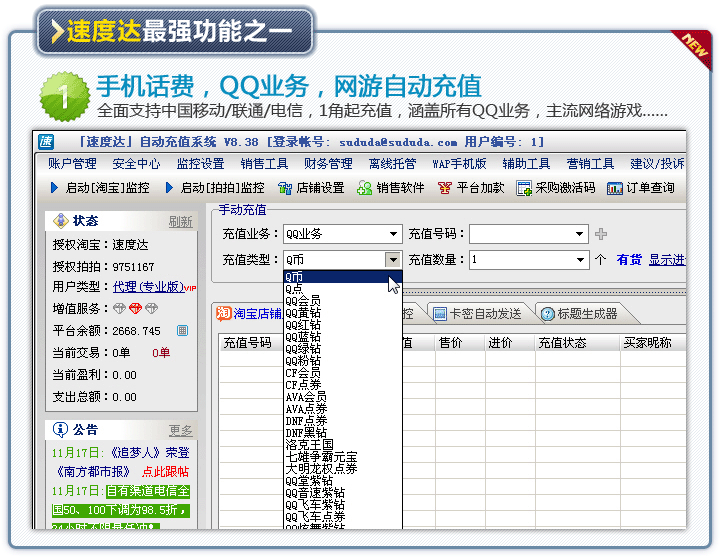Click 点此跟帖 red link
Image resolution: width=720 pixels, height=558 pixels.
pos(165,472)
